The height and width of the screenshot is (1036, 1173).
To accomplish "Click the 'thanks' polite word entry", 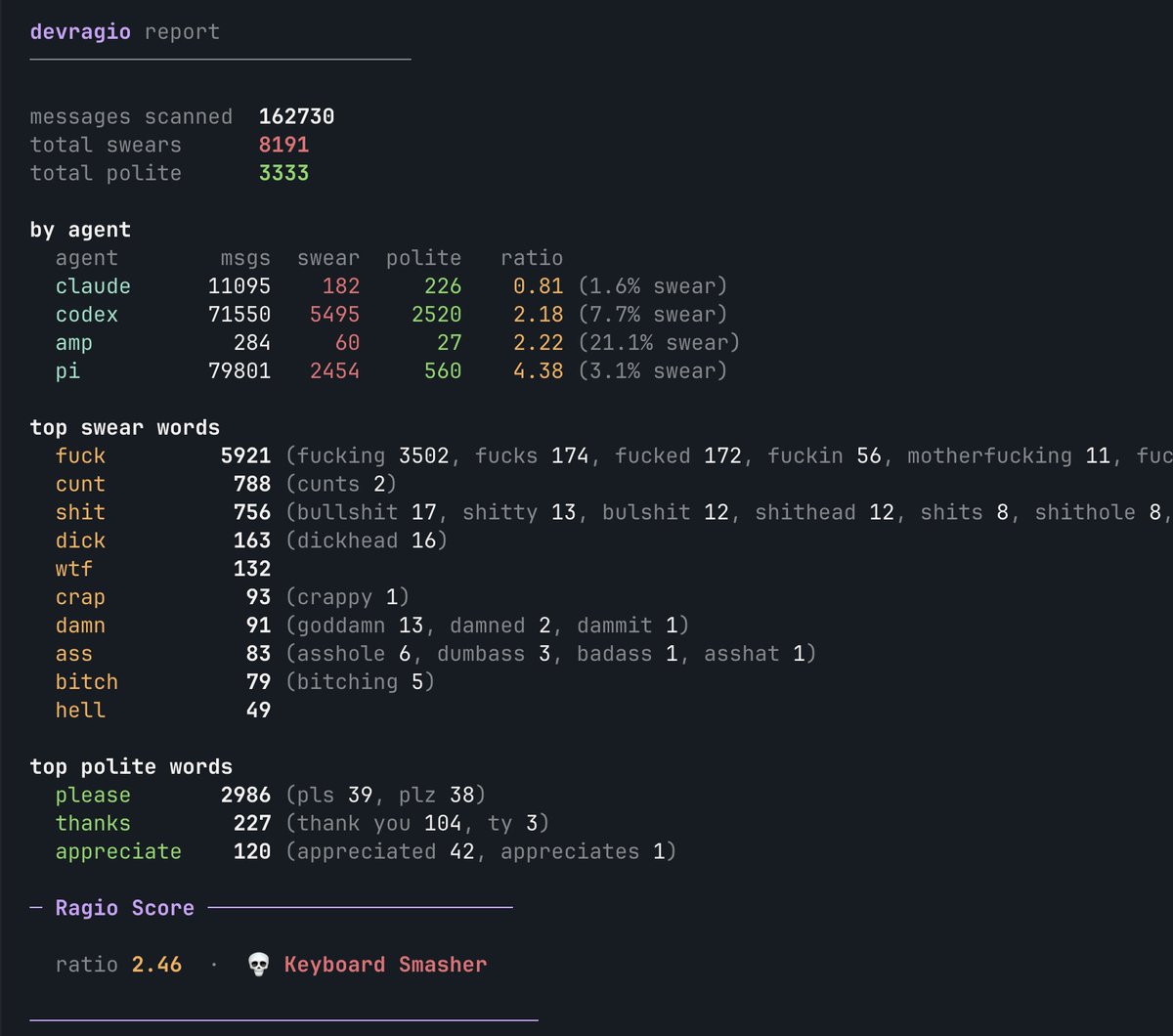I will 93,824.
